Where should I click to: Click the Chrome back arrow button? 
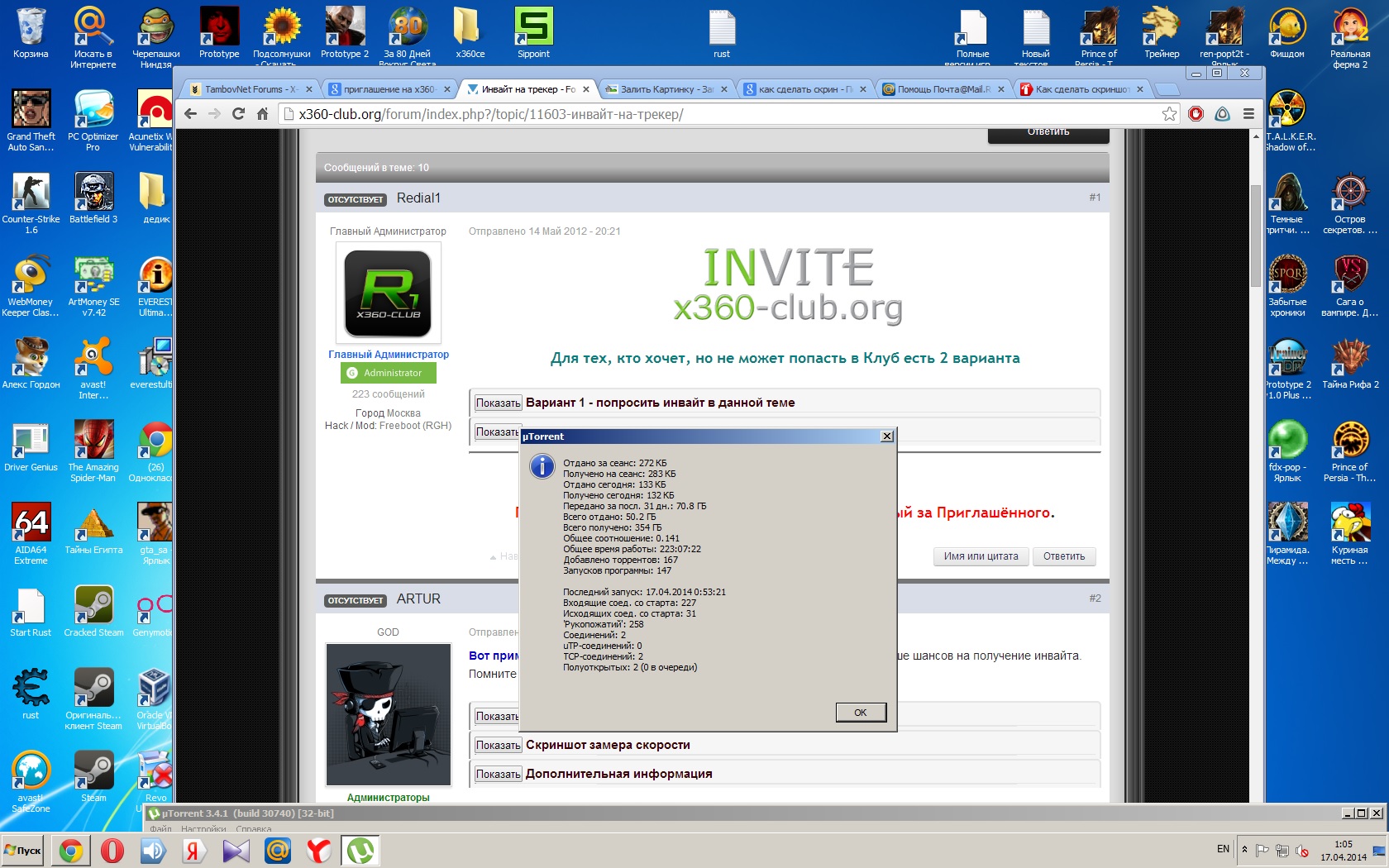(191, 114)
